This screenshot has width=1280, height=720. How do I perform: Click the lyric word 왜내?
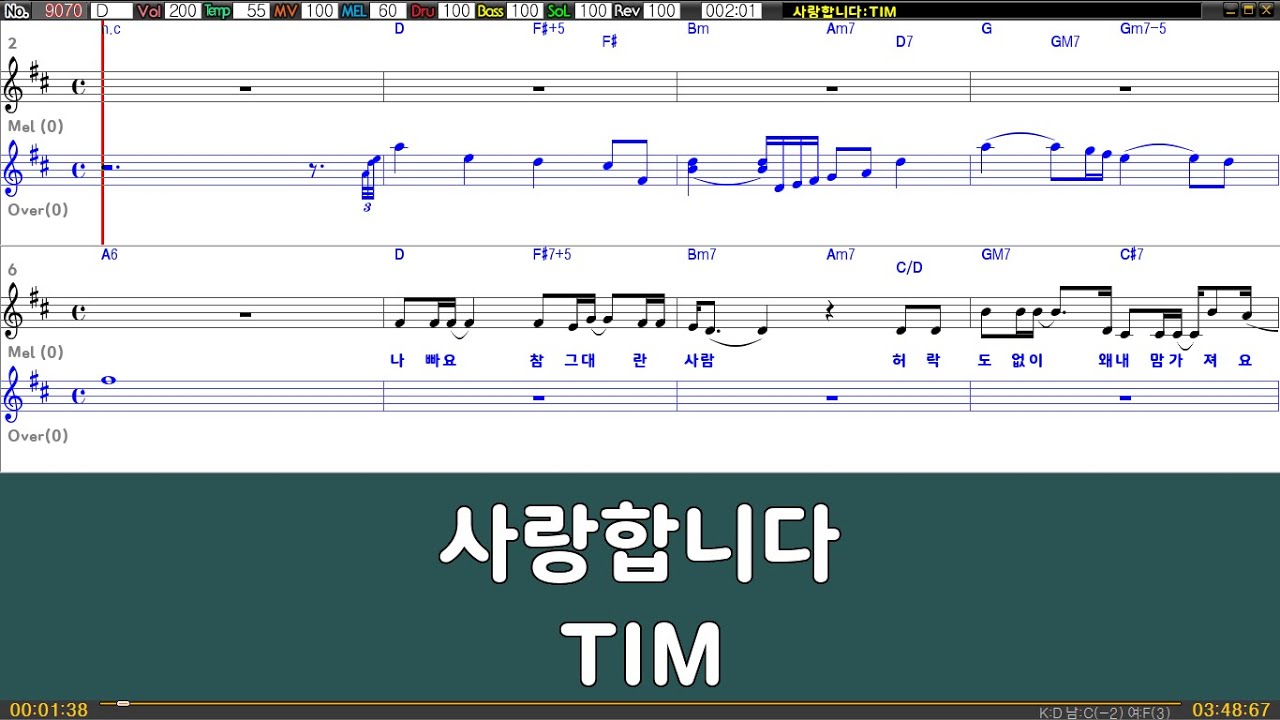pyautogui.click(x=1113, y=360)
